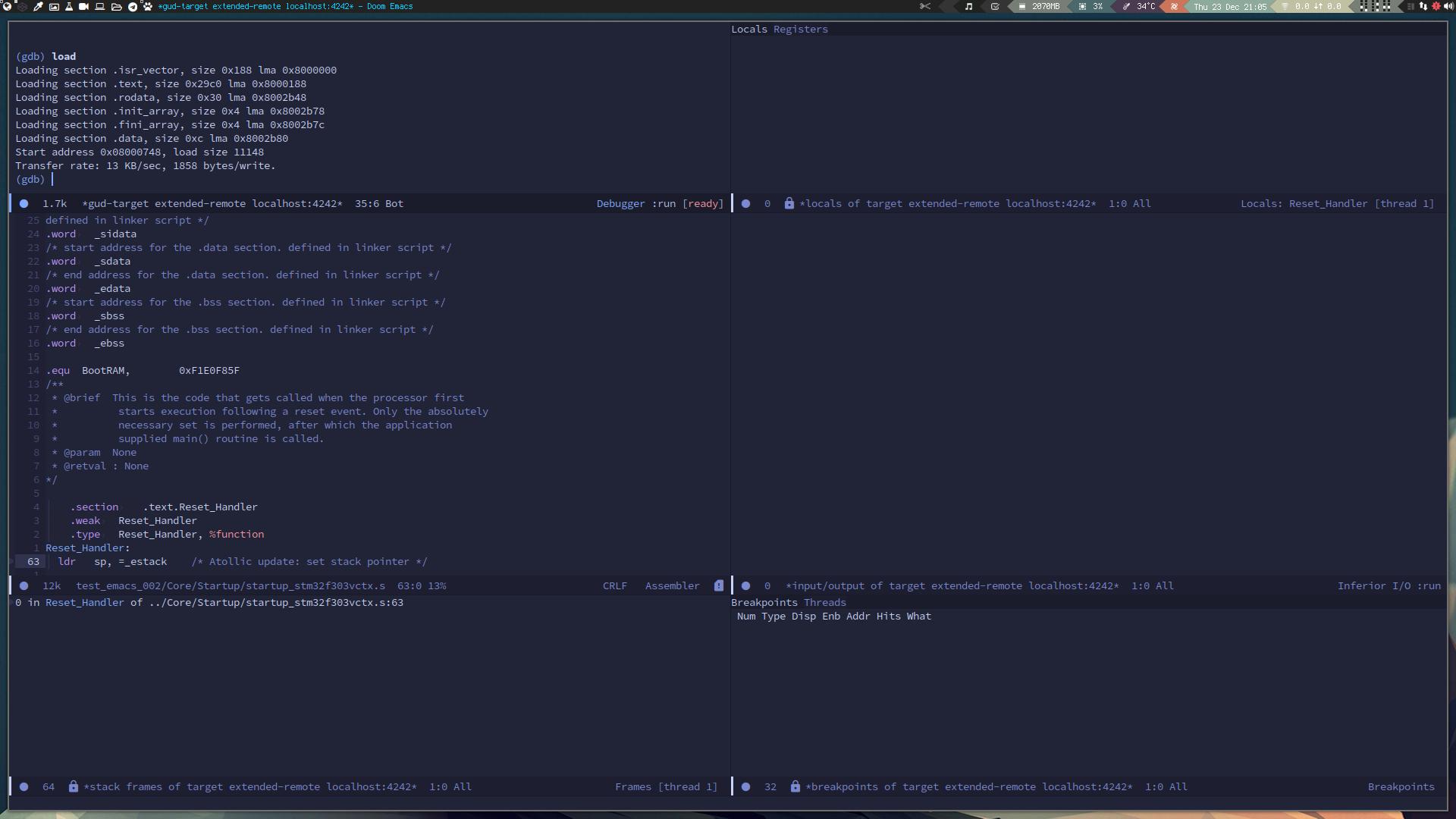
Task: Select the eyedropper workspace icon
Action: (38, 6)
